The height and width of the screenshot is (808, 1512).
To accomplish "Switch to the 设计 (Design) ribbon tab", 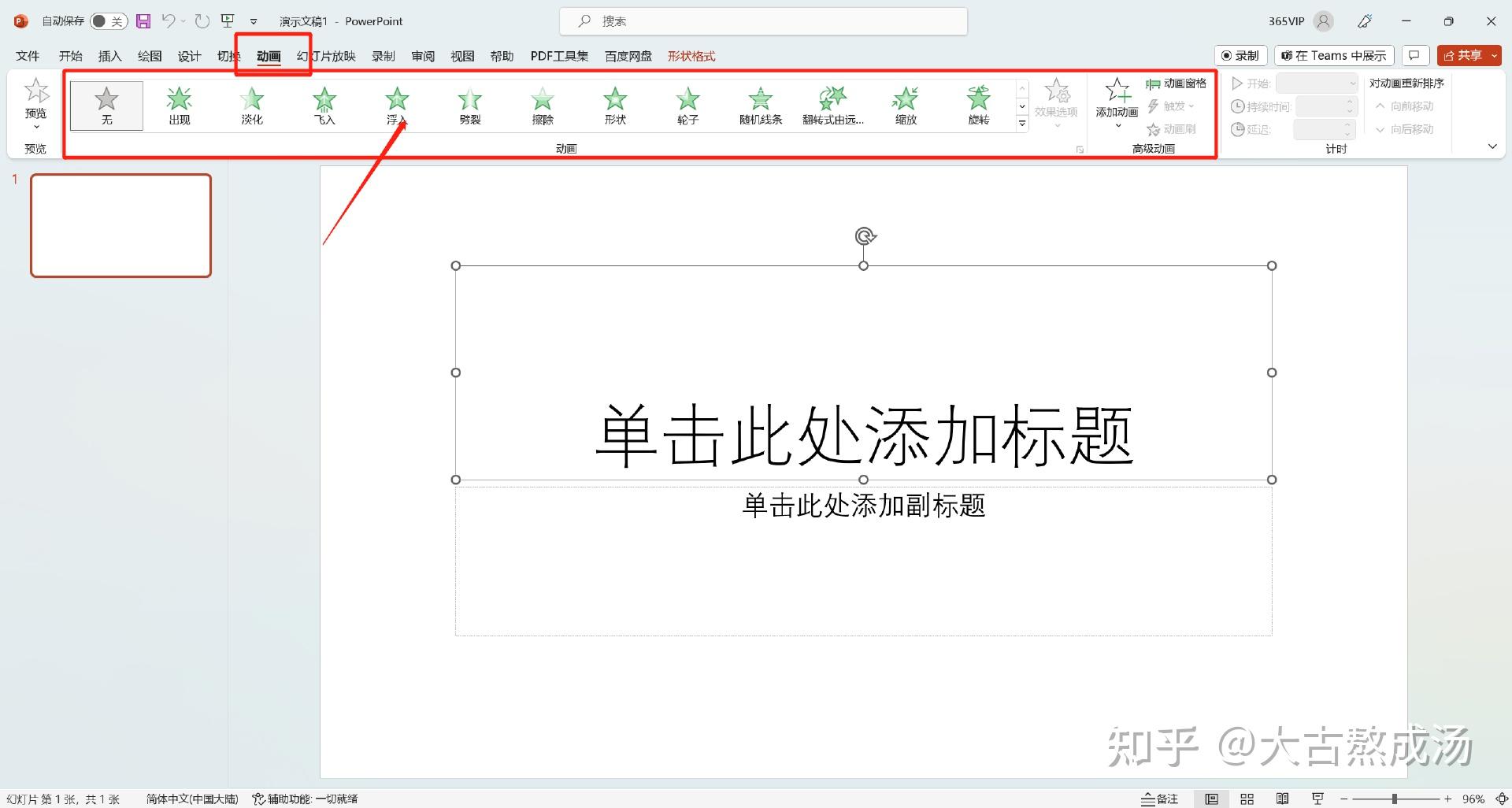I will click(x=188, y=55).
